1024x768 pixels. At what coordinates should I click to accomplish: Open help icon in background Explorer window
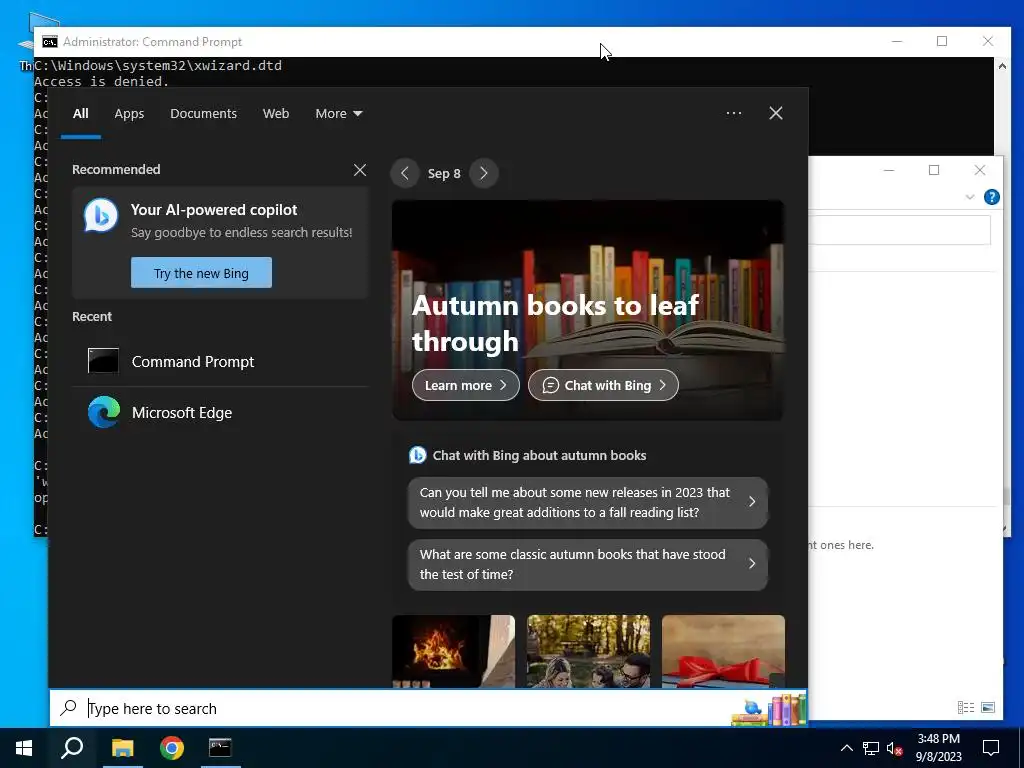point(991,197)
